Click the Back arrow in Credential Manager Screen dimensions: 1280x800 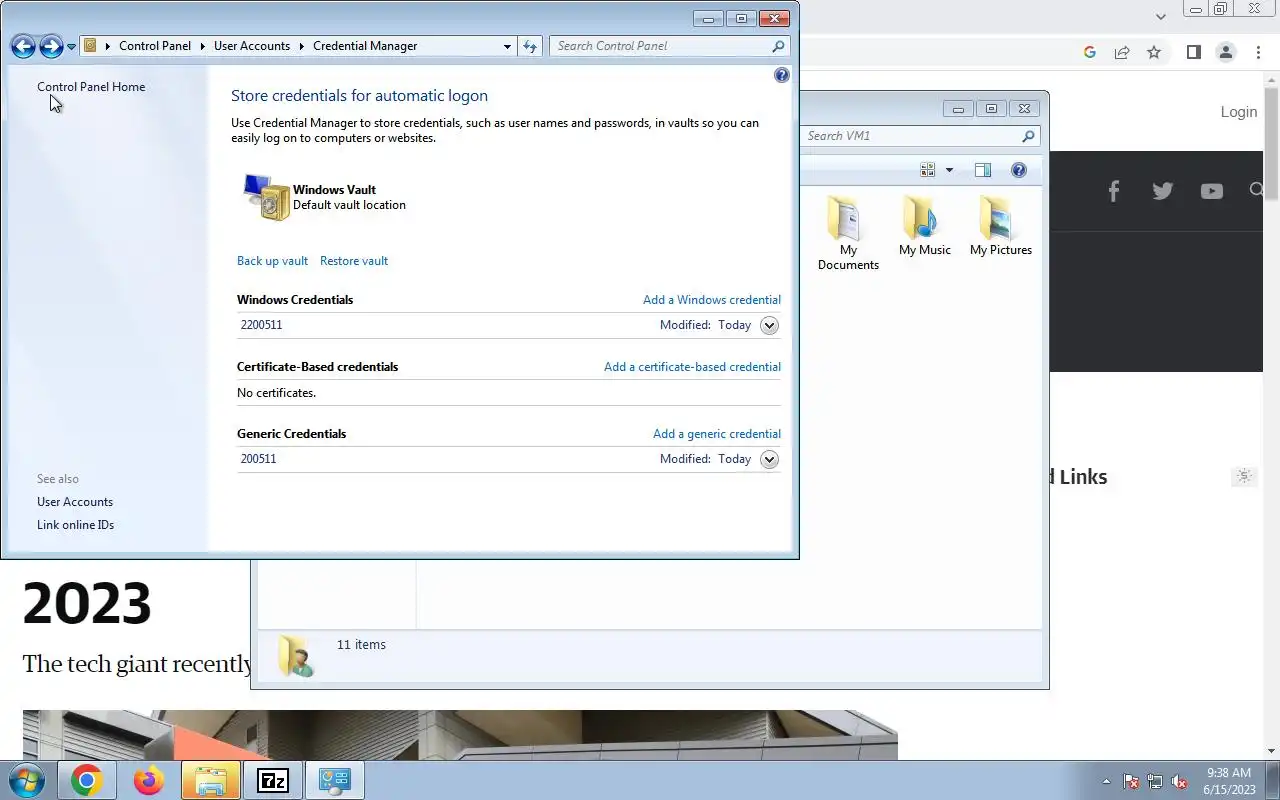[23, 46]
